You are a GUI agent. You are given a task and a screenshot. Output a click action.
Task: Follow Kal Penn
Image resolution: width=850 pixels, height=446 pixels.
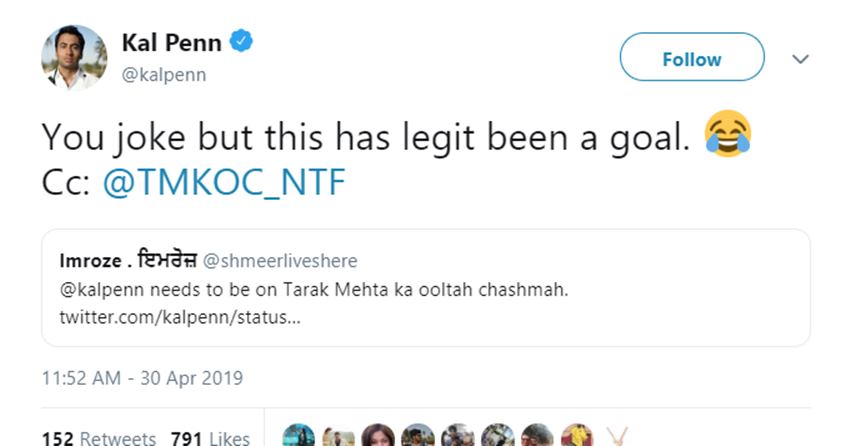click(691, 59)
